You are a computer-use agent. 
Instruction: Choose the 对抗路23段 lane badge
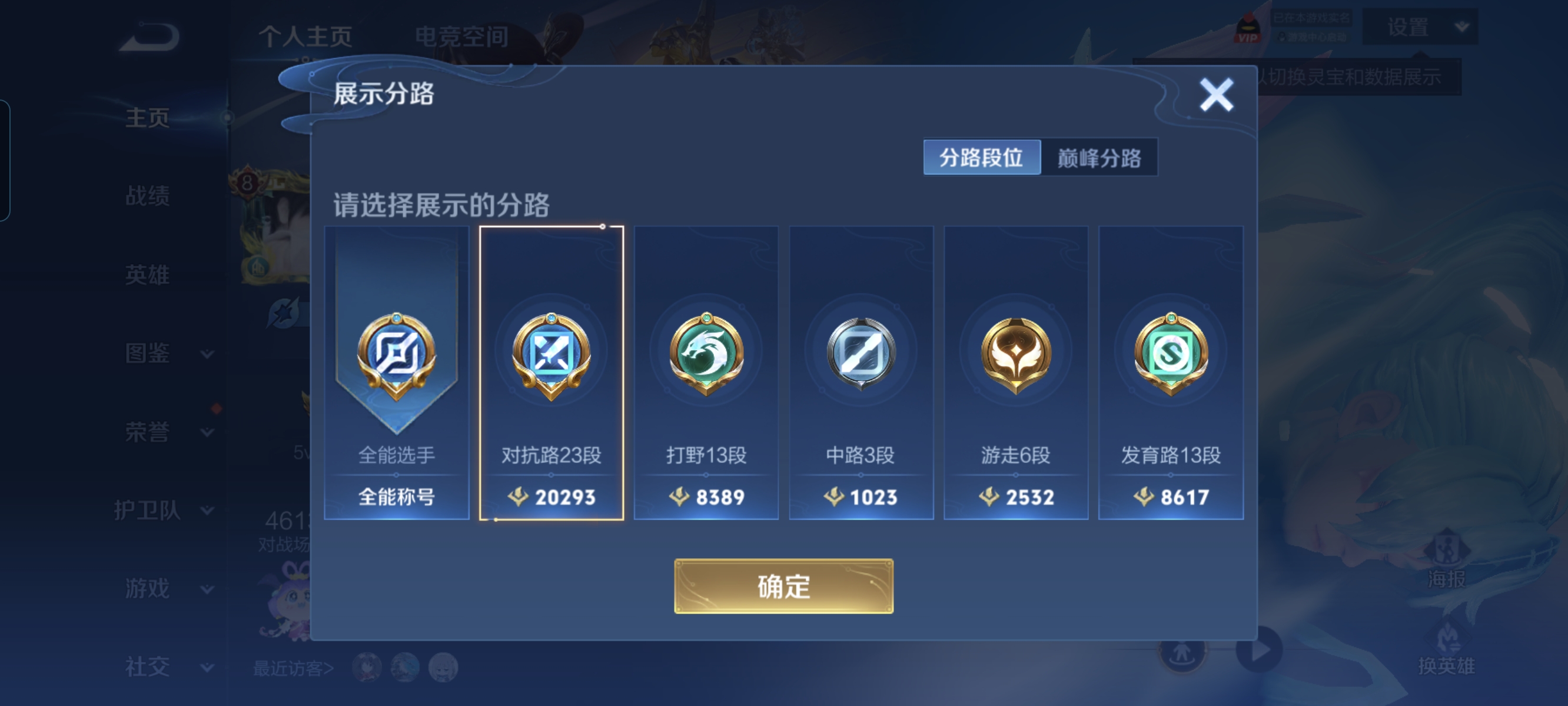pos(552,355)
